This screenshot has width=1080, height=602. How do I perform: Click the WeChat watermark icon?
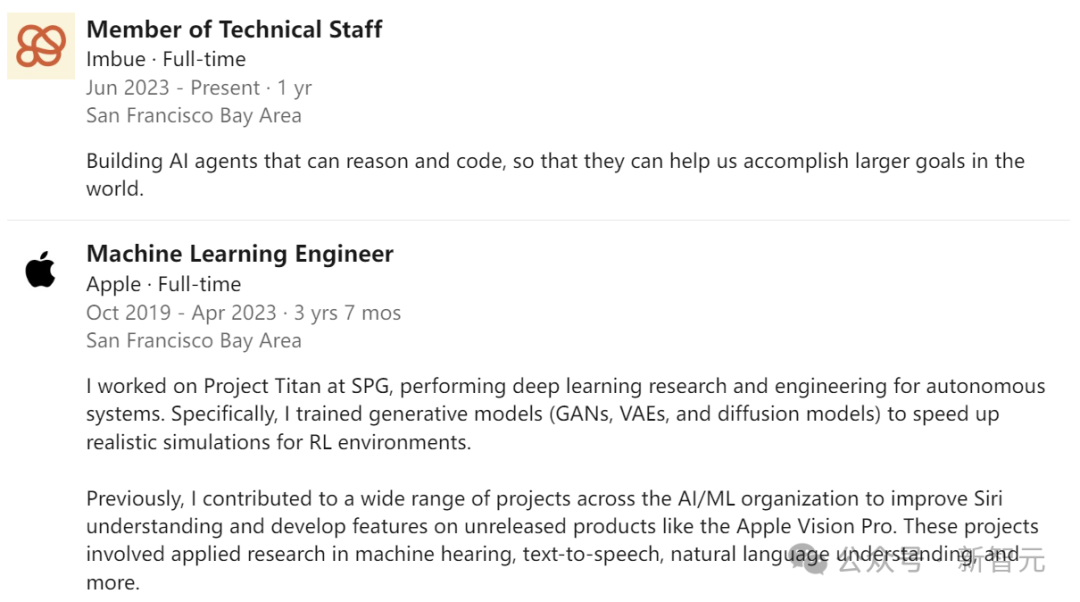[x=810, y=562]
